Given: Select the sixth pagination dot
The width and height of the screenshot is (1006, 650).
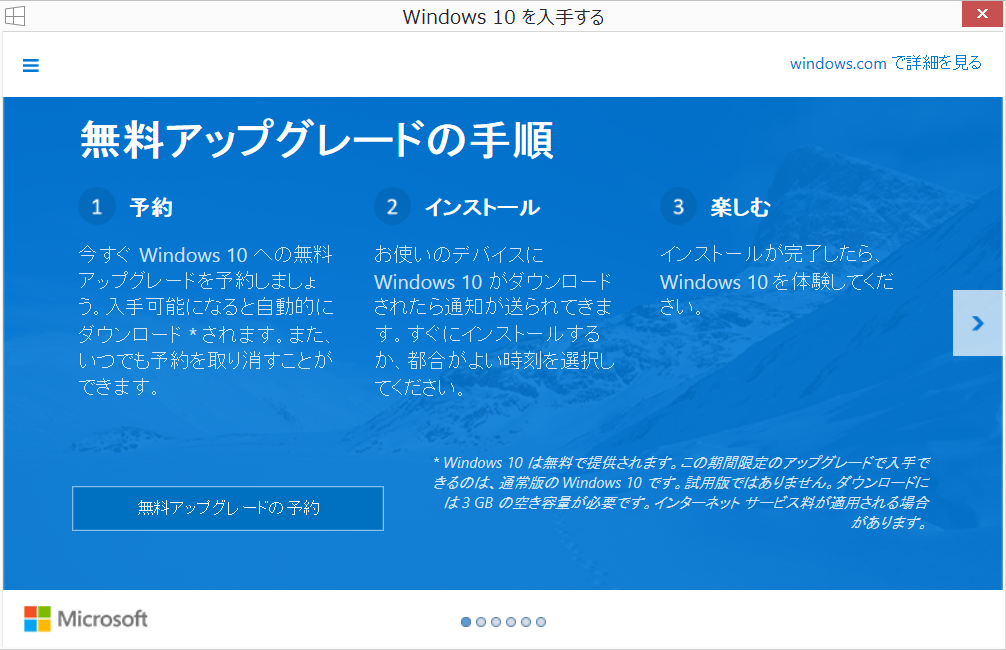Looking at the screenshot, I should pos(541,622).
